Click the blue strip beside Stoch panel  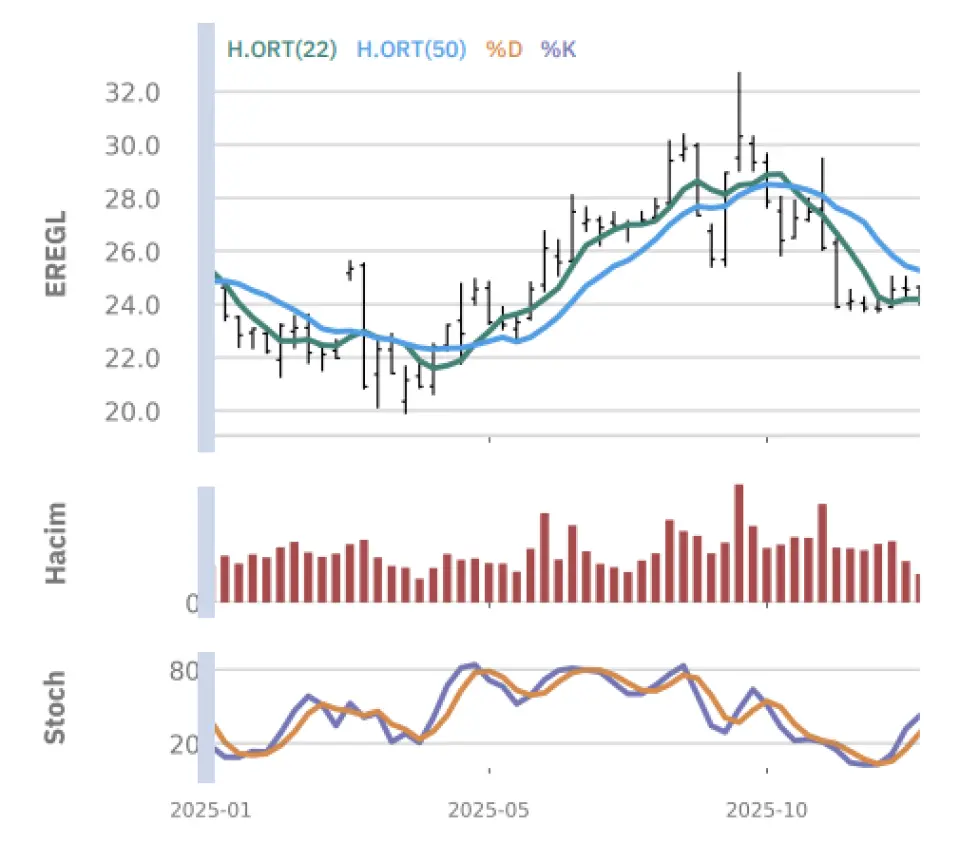pos(206,707)
